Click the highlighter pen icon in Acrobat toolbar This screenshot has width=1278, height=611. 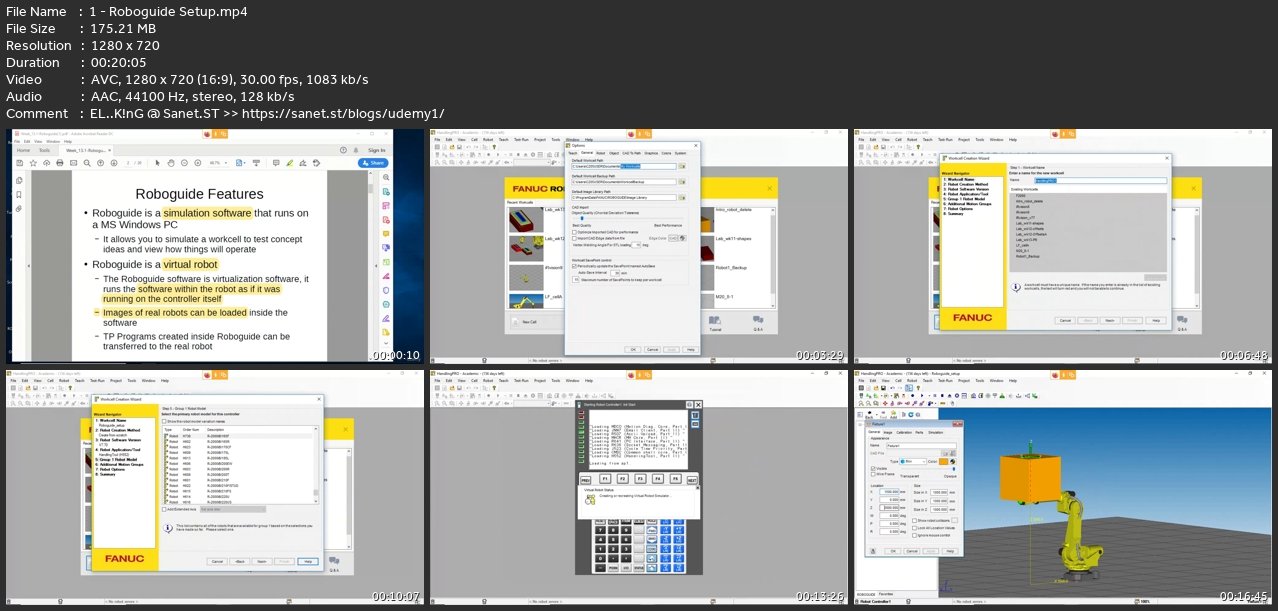pos(290,163)
